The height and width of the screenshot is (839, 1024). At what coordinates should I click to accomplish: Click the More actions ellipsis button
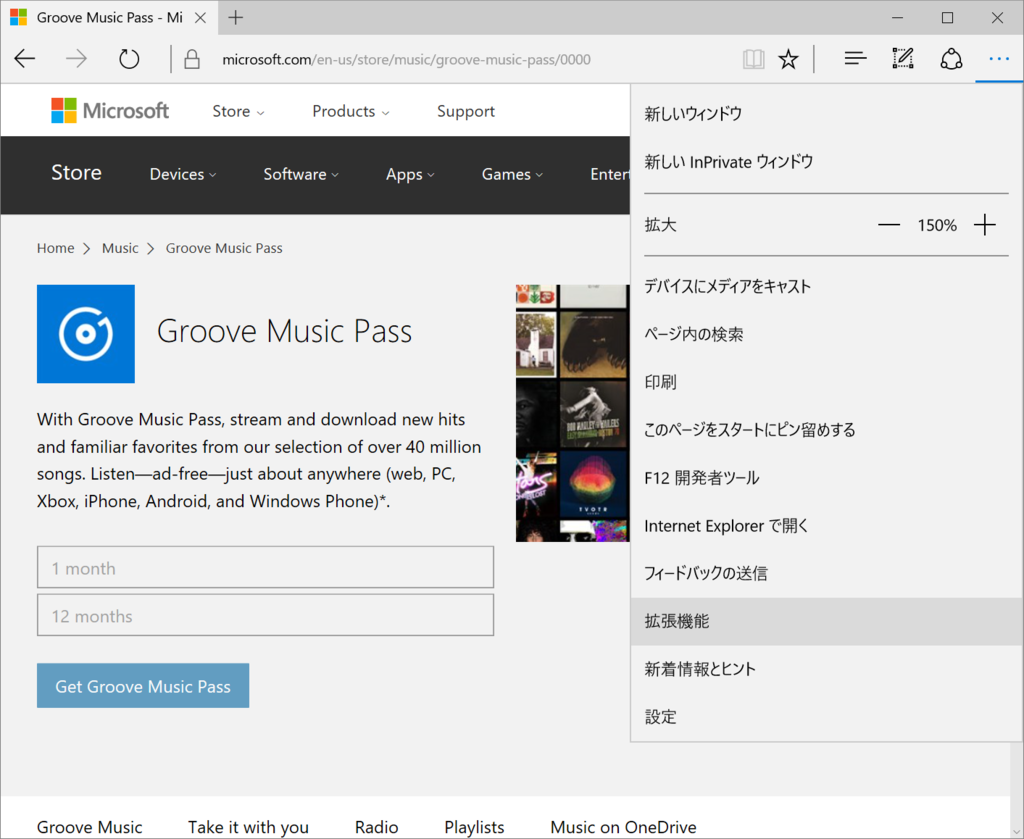click(x=999, y=59)
